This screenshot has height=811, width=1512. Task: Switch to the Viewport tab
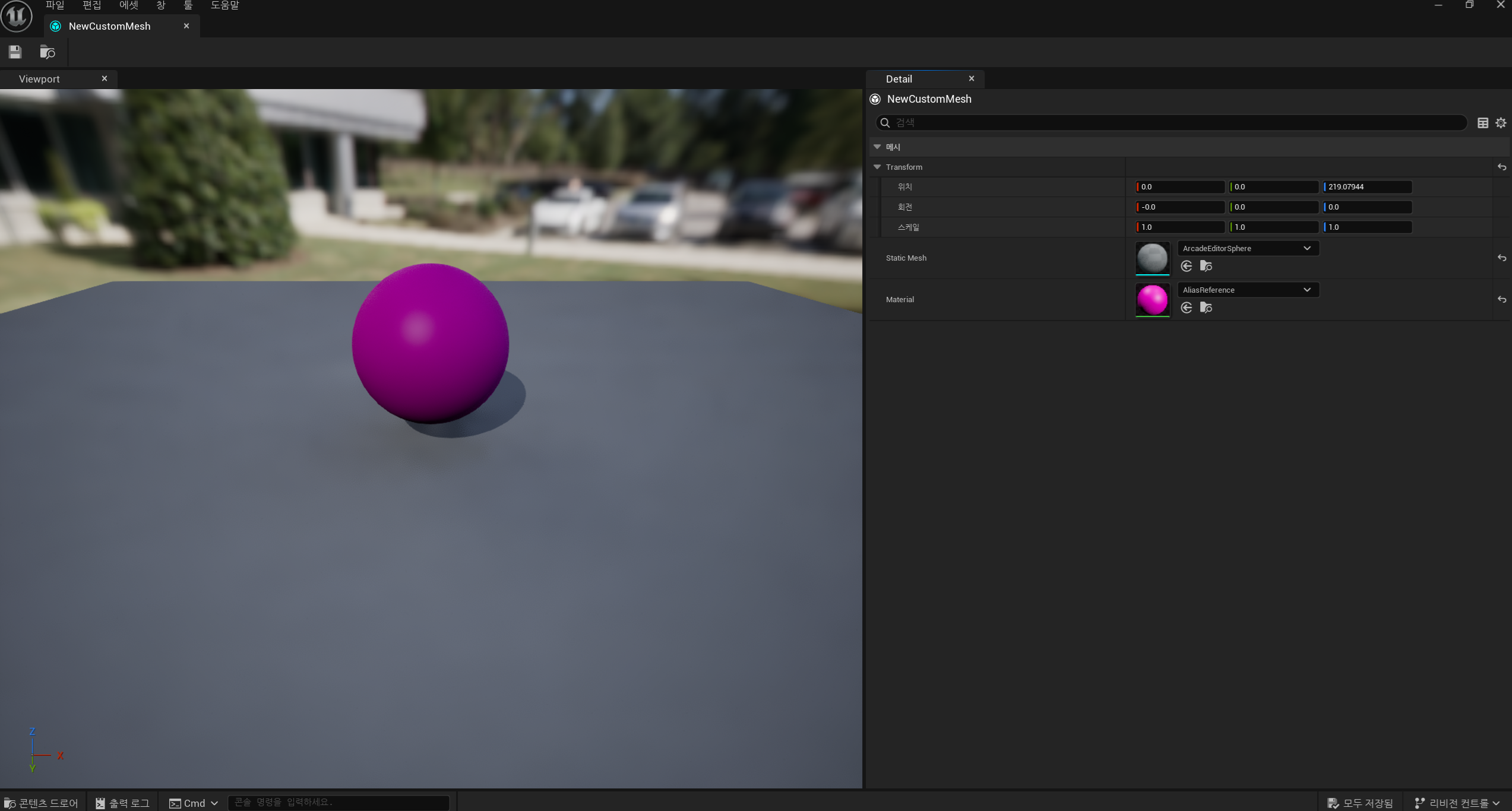click(39, 79)
